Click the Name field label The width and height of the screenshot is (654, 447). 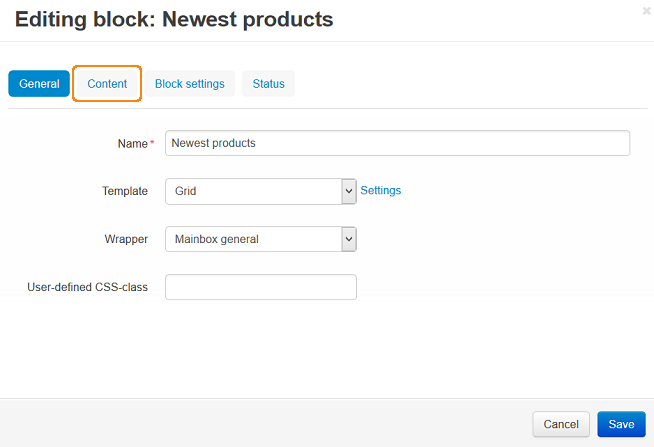click(x=133, y=144)
